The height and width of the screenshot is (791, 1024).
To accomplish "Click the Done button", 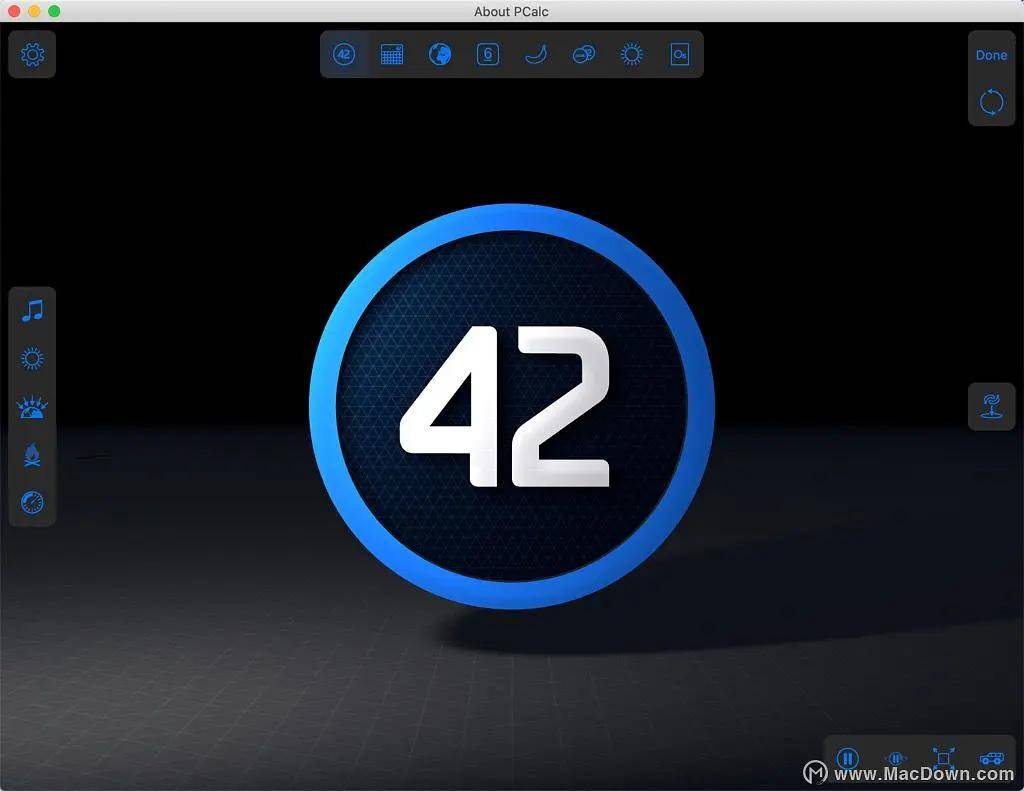I will tap(991, 55).
